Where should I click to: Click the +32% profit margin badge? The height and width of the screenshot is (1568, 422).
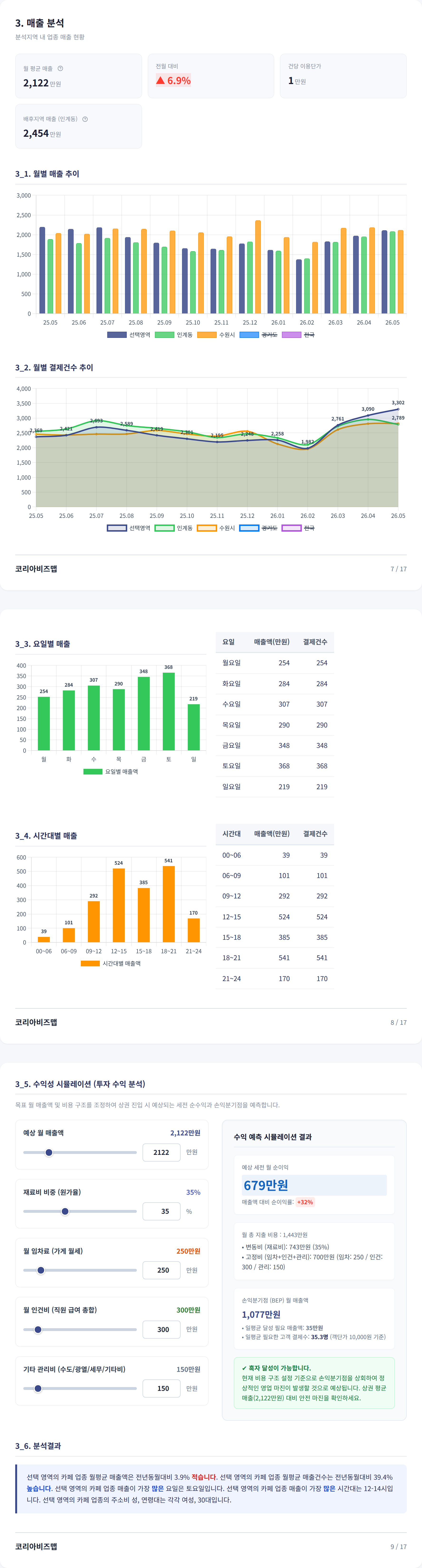click(x=305, y=1202)
